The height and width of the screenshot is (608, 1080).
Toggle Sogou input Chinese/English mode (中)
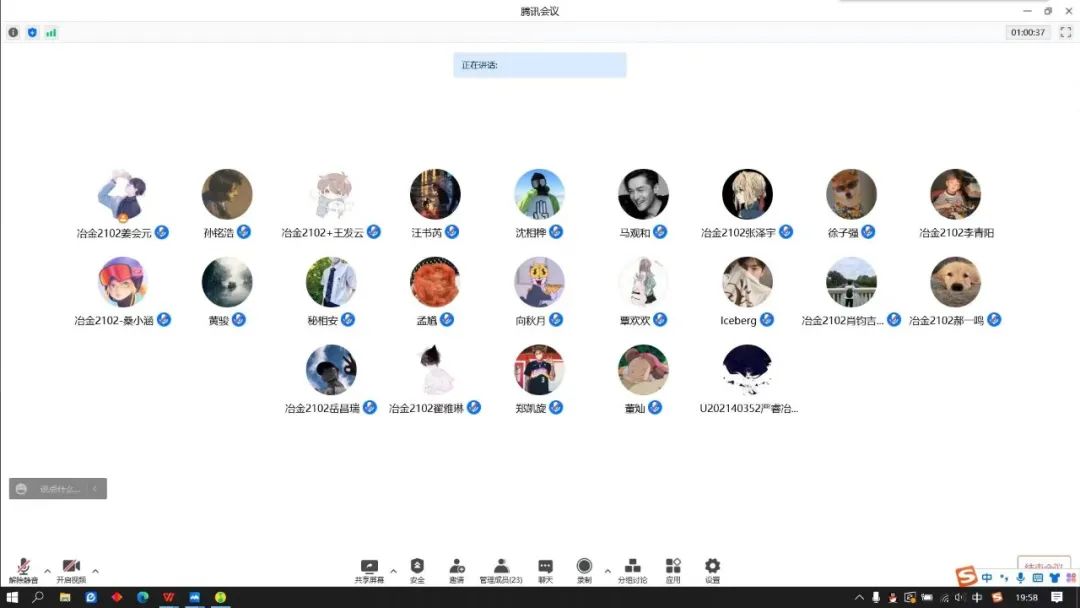pos(987,578)
